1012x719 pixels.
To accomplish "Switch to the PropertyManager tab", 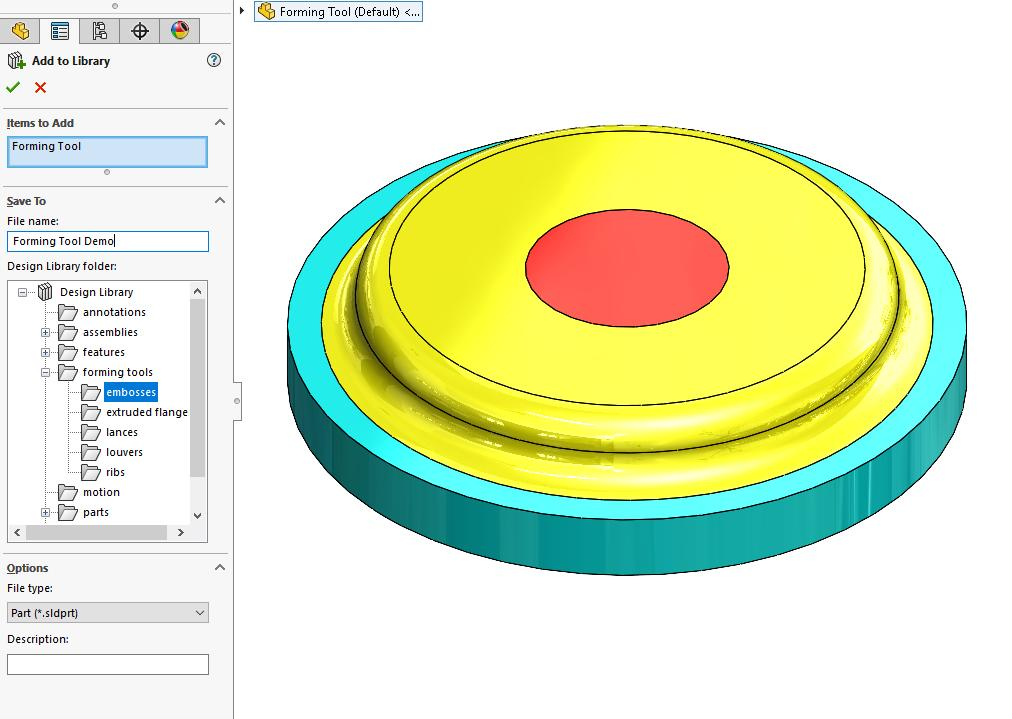I will click(x=60, y=31).
